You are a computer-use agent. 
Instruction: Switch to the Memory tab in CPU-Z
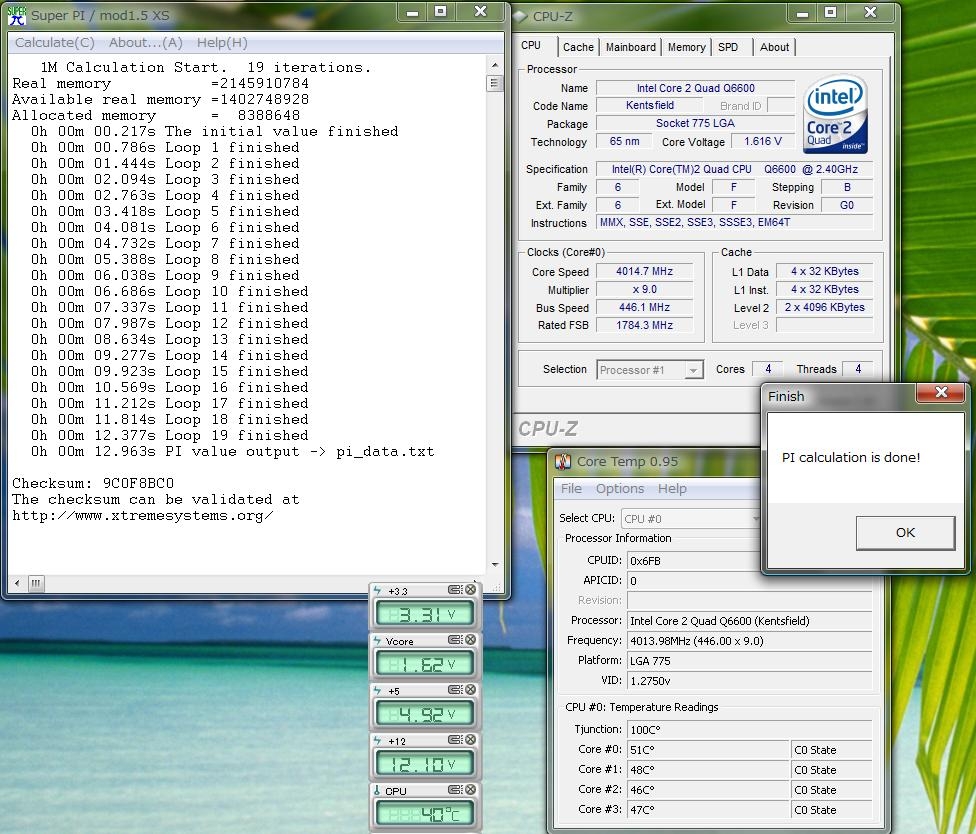(686, 47)
